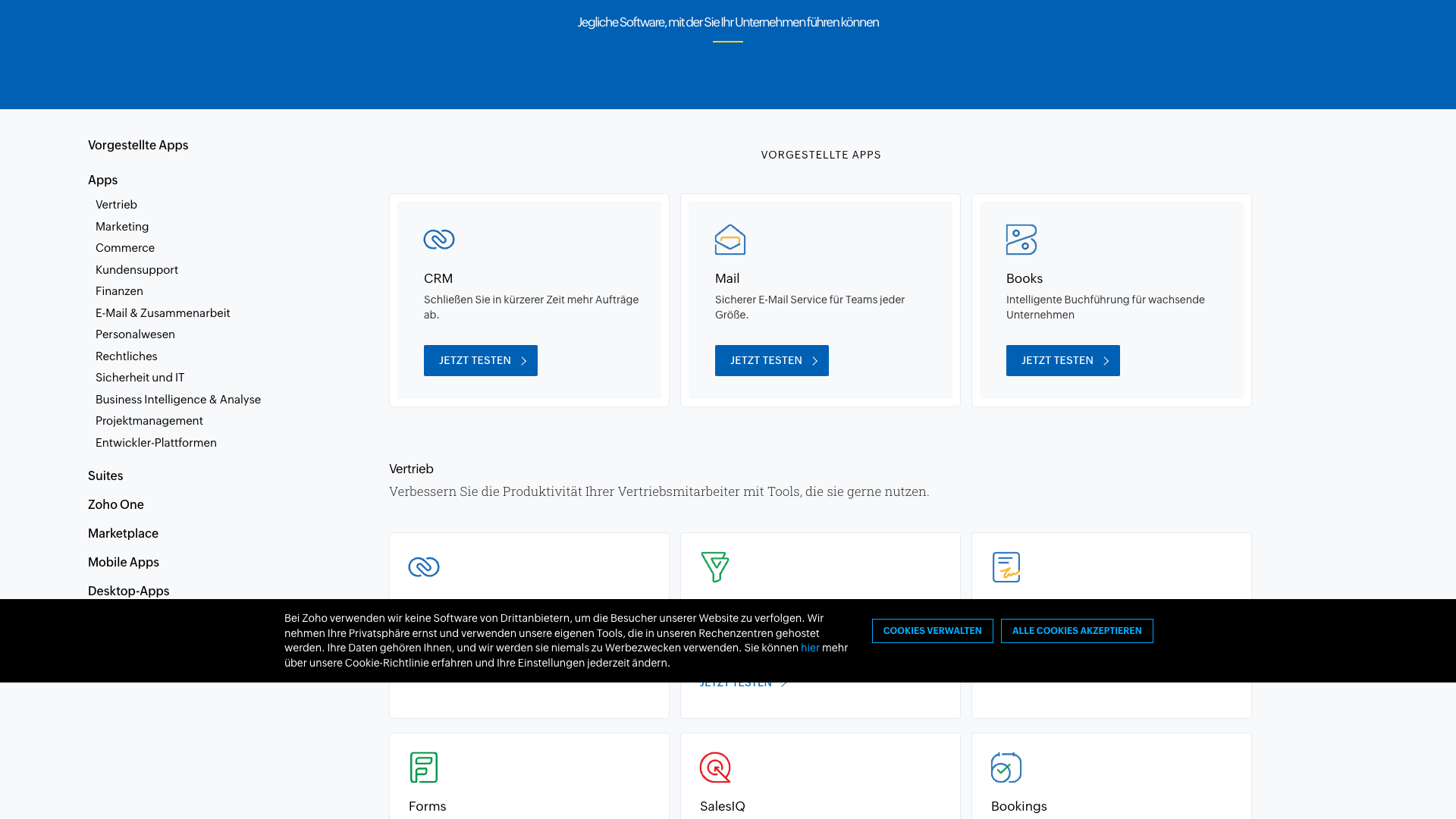Open the Mail envelope icon
Image resolution: width=1456 pixels, height=819 pixels.
coord(730,240)
